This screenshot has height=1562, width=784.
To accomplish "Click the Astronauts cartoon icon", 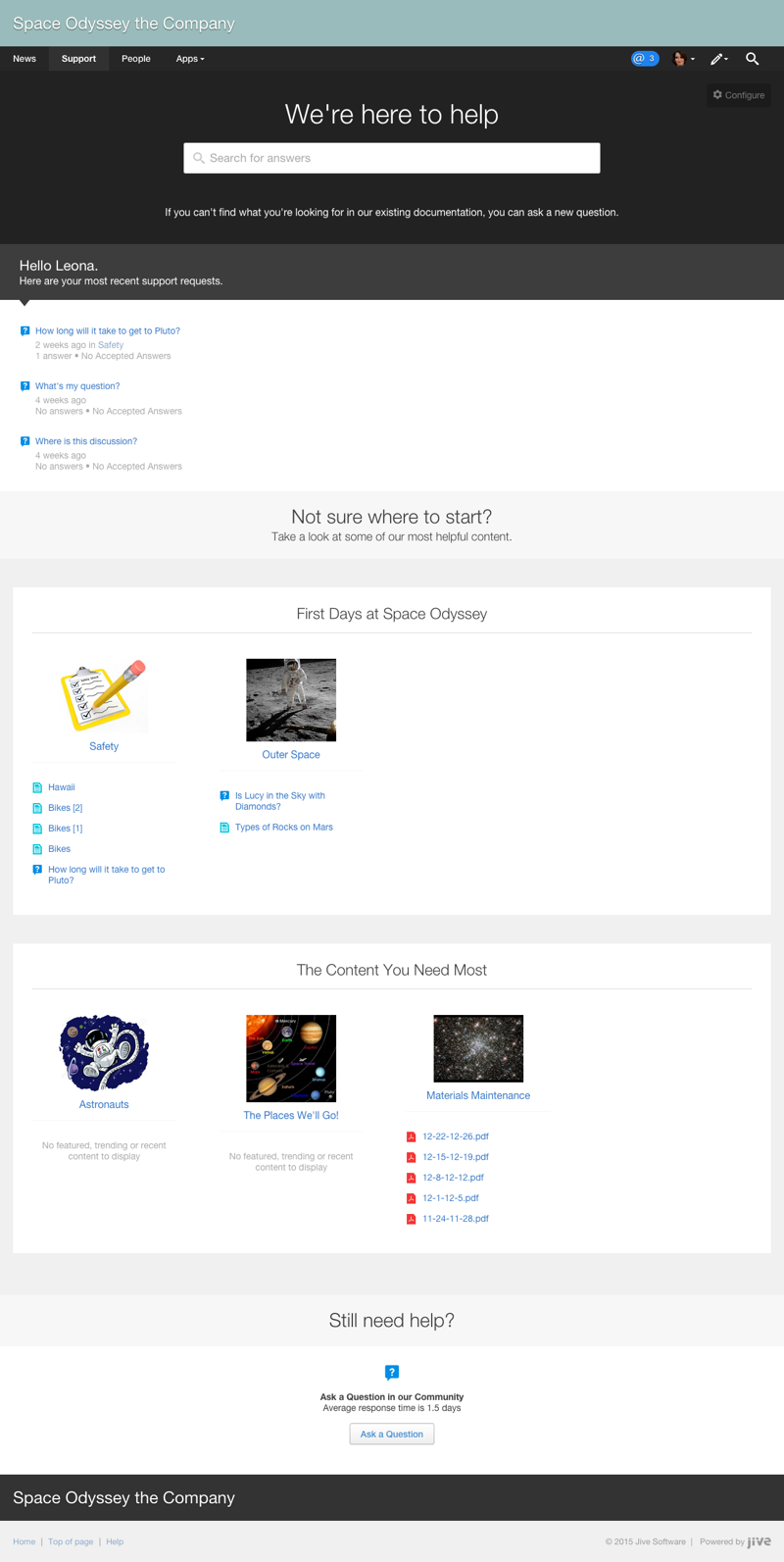I will 104,1052.
